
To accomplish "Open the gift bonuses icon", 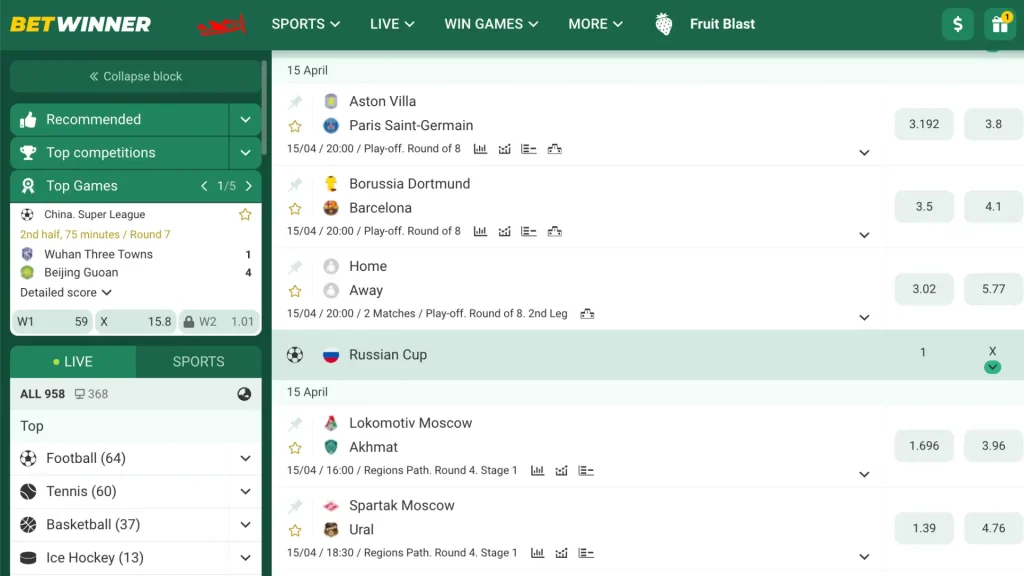I will [x=1000, y=24].
